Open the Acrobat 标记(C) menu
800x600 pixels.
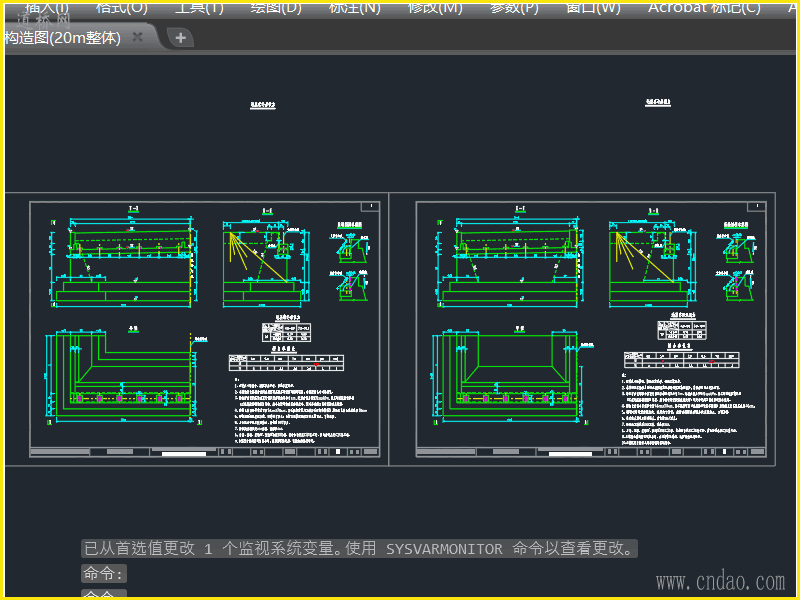(x=704, y=7)
